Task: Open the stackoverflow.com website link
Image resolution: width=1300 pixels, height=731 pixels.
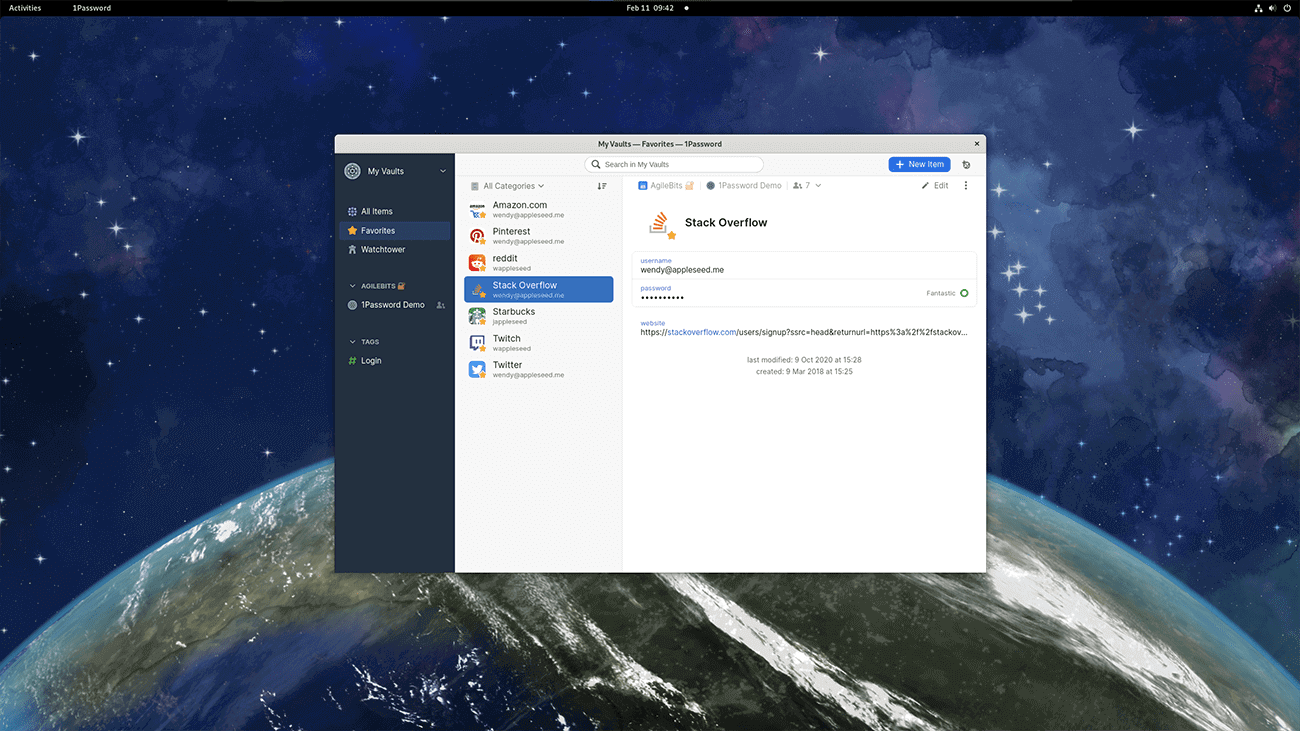Action: click(x=700, y=331)
